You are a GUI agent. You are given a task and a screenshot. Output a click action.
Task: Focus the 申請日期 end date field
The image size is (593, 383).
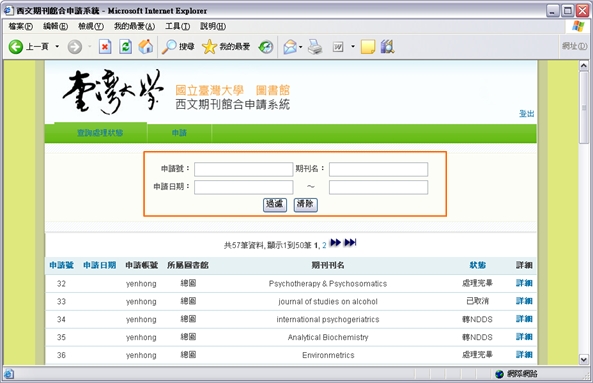coord(379,187)
